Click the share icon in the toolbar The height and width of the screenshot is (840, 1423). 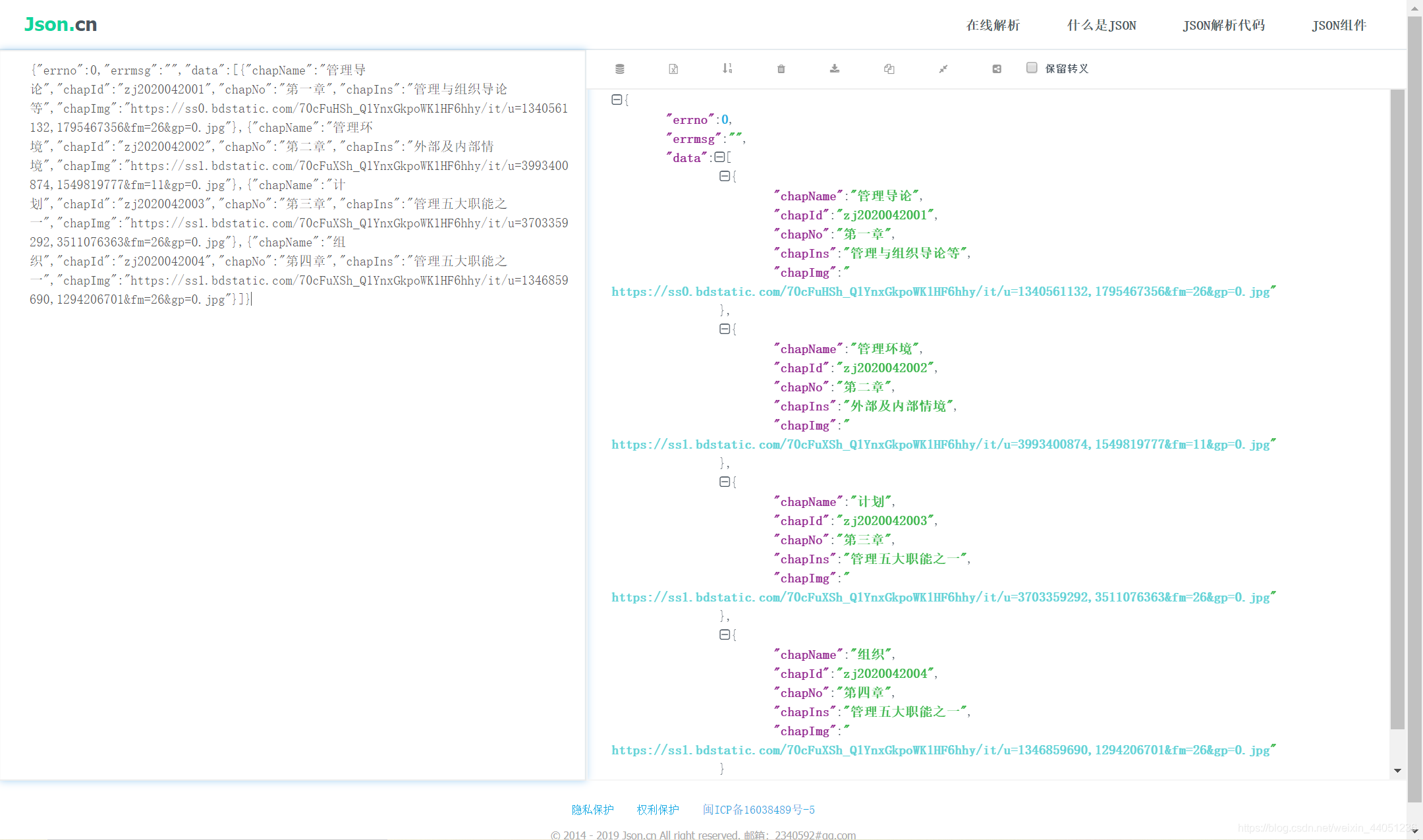click(x=997, y=69)
